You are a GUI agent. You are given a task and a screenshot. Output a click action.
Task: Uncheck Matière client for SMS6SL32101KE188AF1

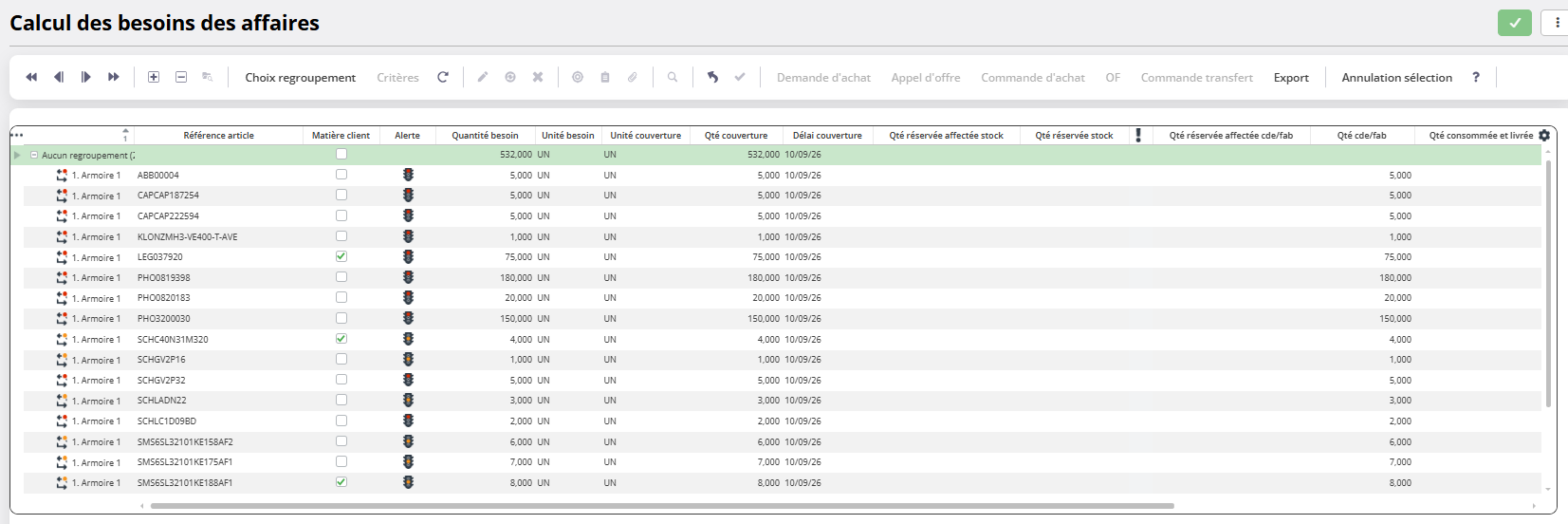click(341, 482)
